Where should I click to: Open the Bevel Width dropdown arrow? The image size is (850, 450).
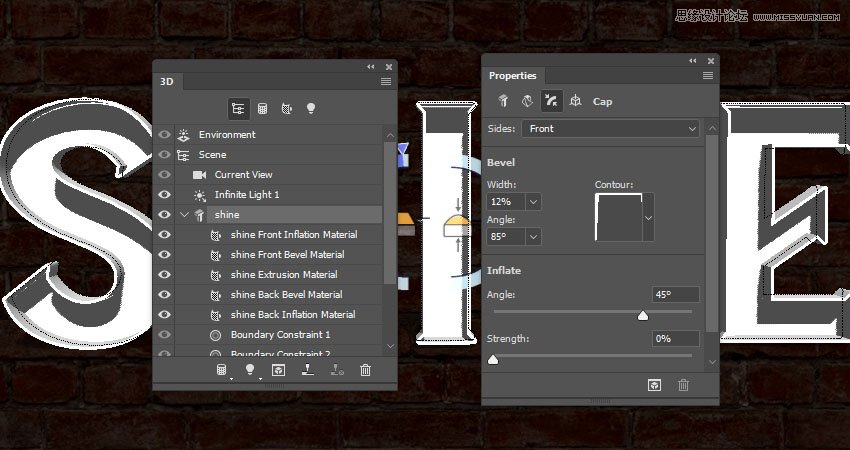533,202
